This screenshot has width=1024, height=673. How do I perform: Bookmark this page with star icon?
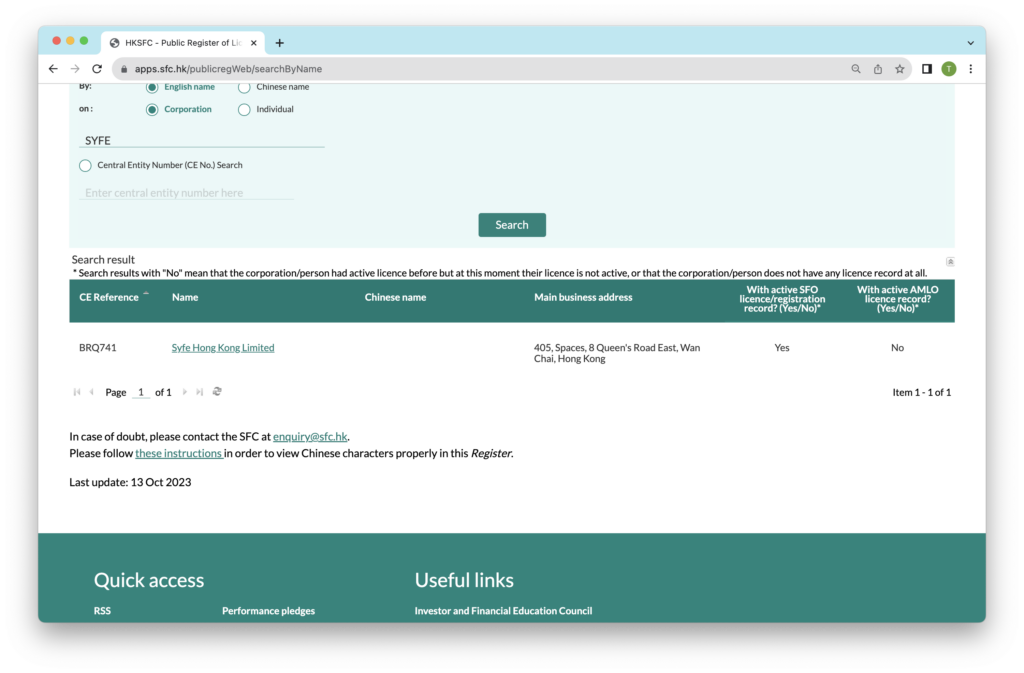[x=899, y=69]
